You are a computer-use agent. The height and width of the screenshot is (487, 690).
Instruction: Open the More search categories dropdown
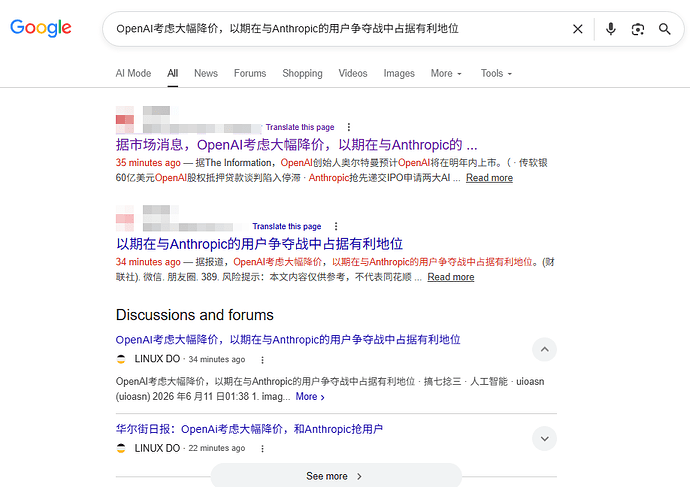coord(446,73)
